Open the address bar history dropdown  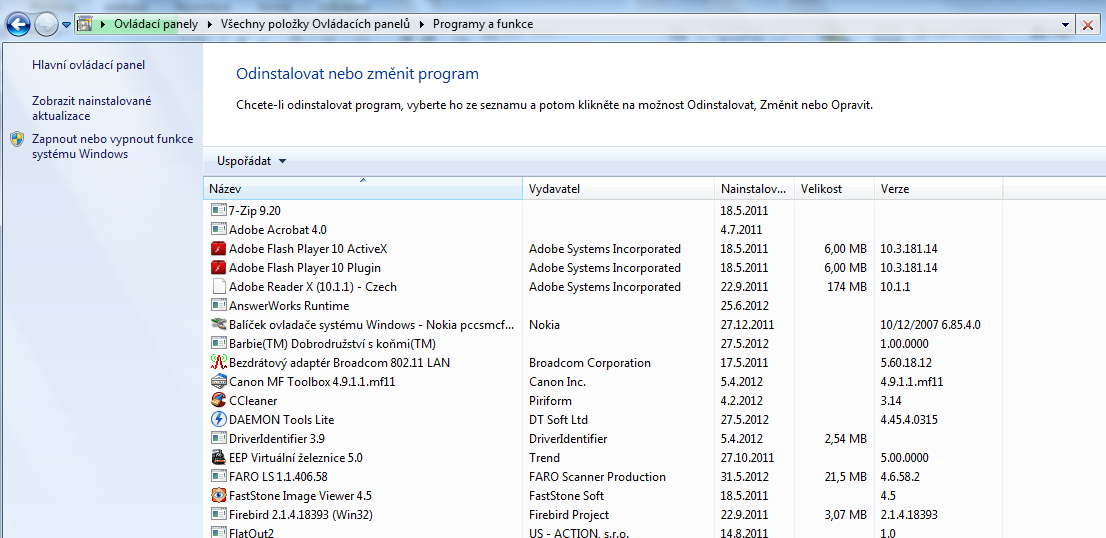pyautogui.click(x=1066, y=25)
